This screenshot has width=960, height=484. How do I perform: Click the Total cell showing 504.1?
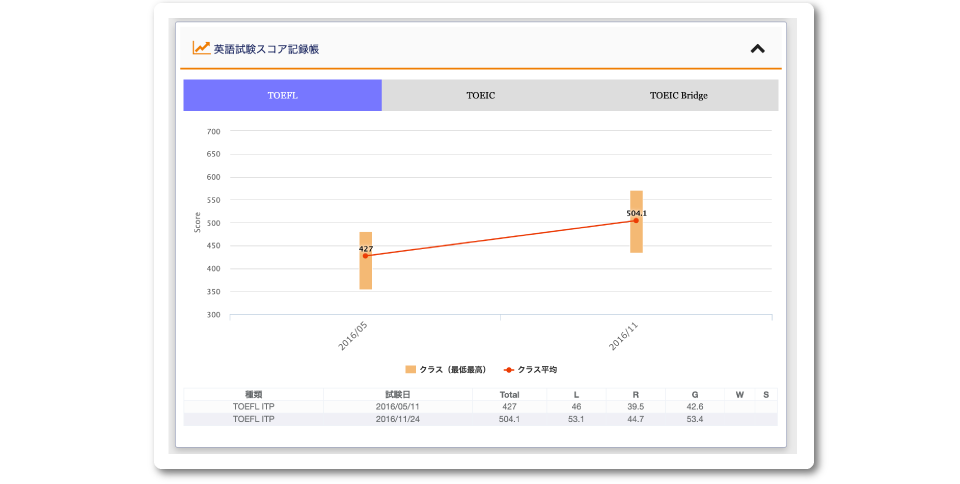point(509,419)
